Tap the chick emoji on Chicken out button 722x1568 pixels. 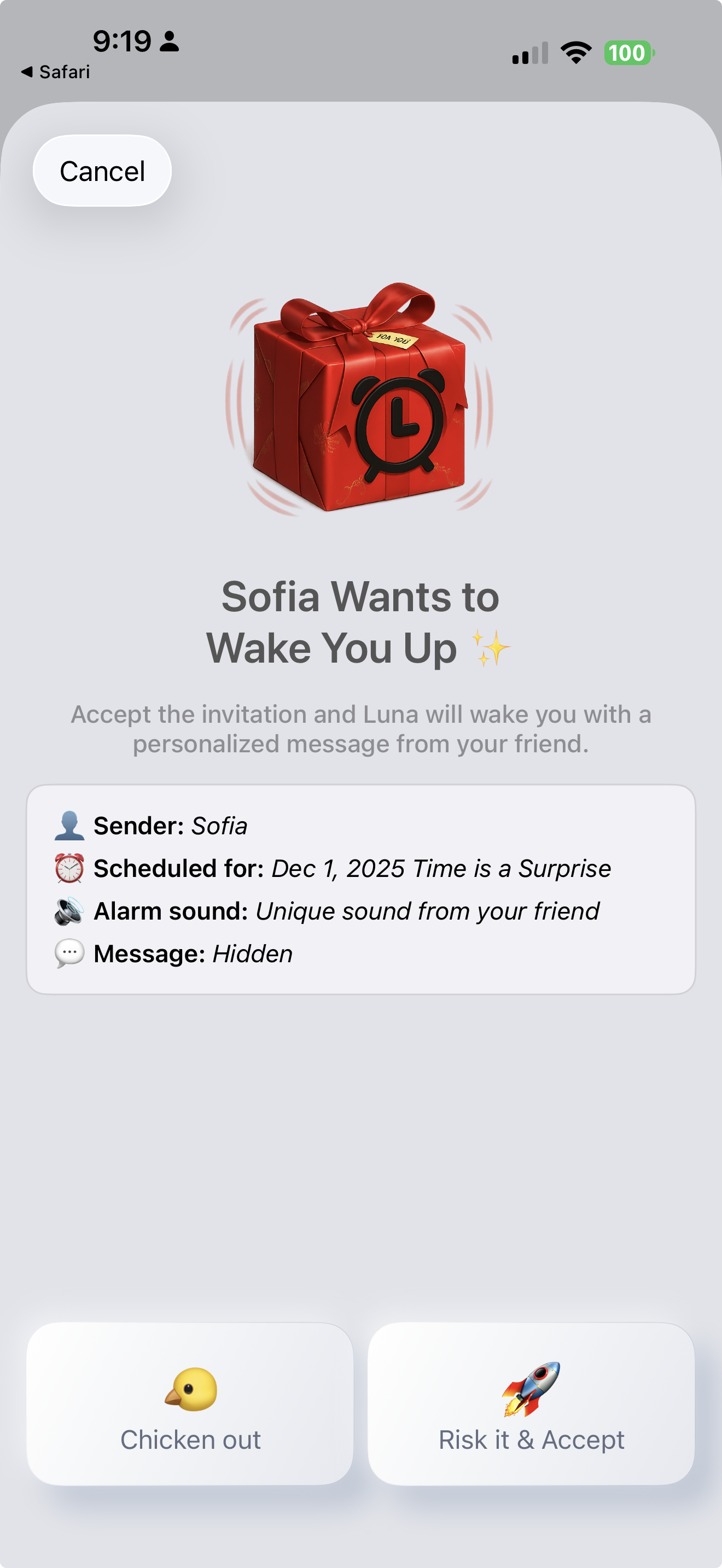pyautogui.click(x=189, y=1388)
